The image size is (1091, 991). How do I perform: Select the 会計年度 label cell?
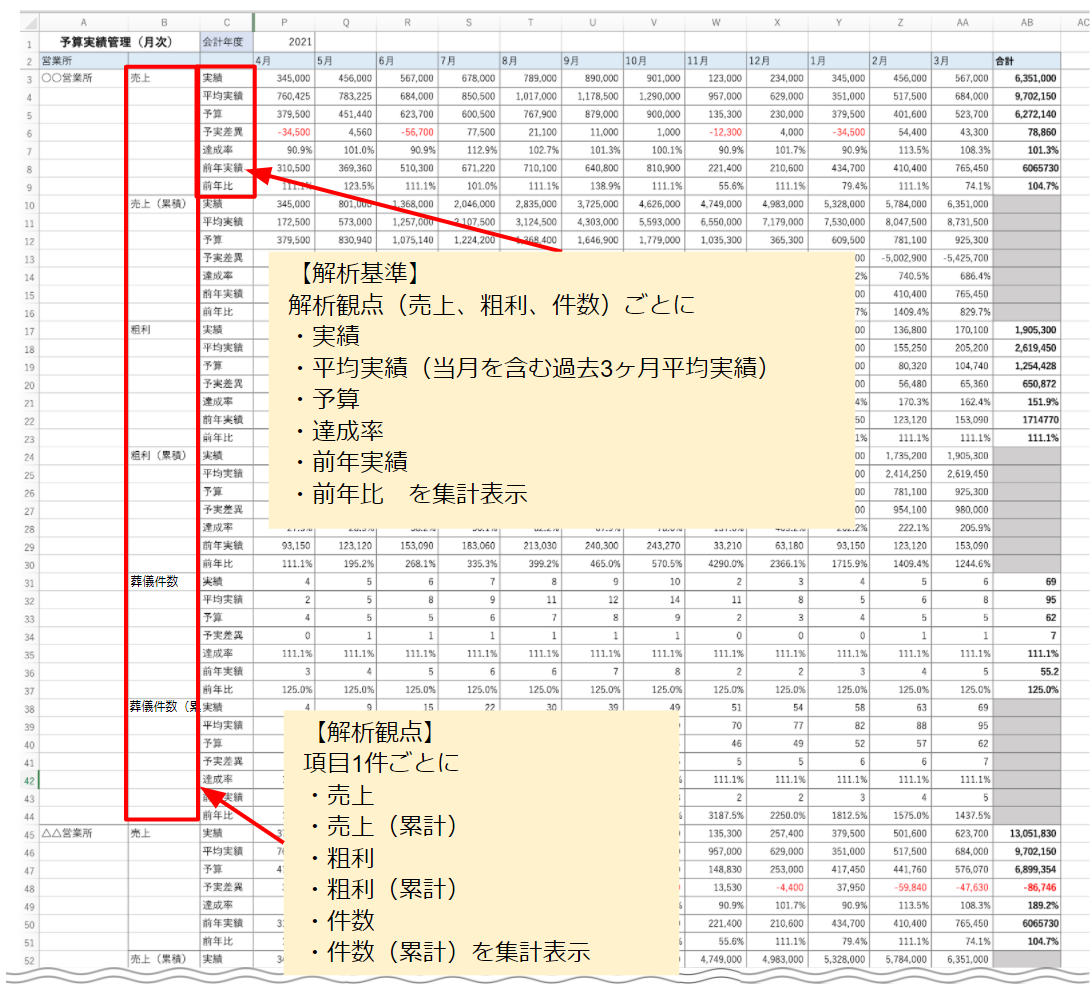point(225,43)
